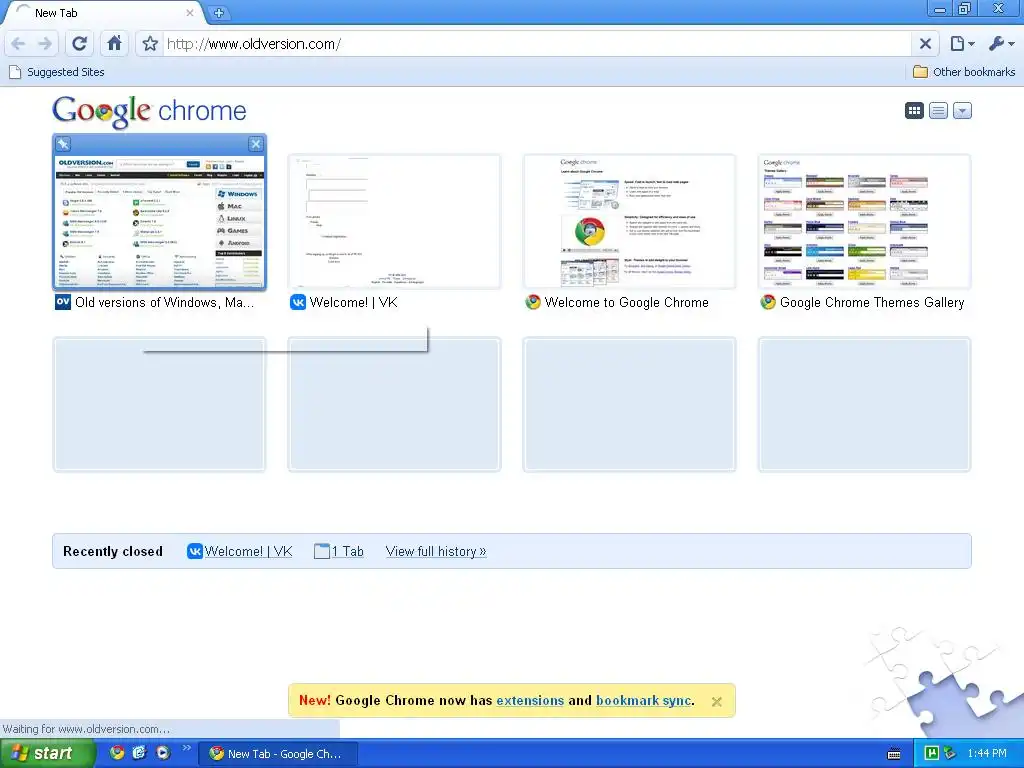The image size is (1024, 768).
Task: Reopen recently closed Welcome! | VK
Action: click(x=240, y=551)
